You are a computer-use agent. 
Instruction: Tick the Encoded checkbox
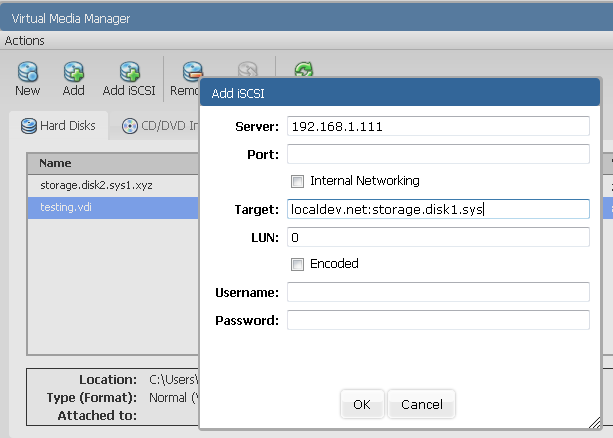pos(297,264)
